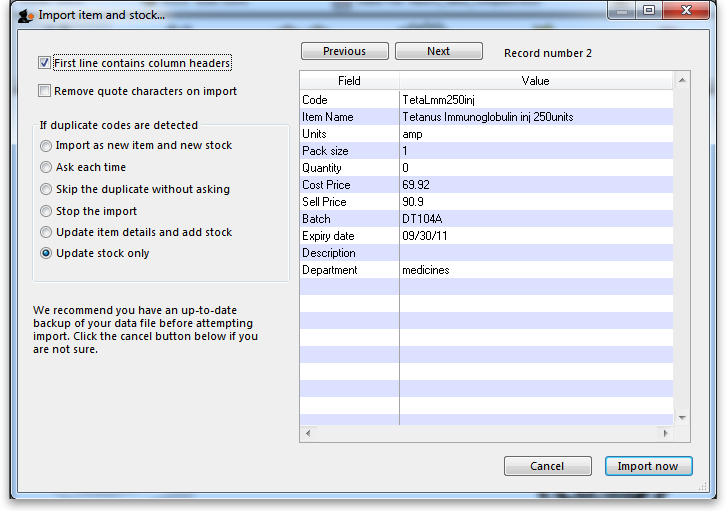Viewport: 726px width, 511px height.
Task: Select the Update stock only radio button
Action: (47, 254)
